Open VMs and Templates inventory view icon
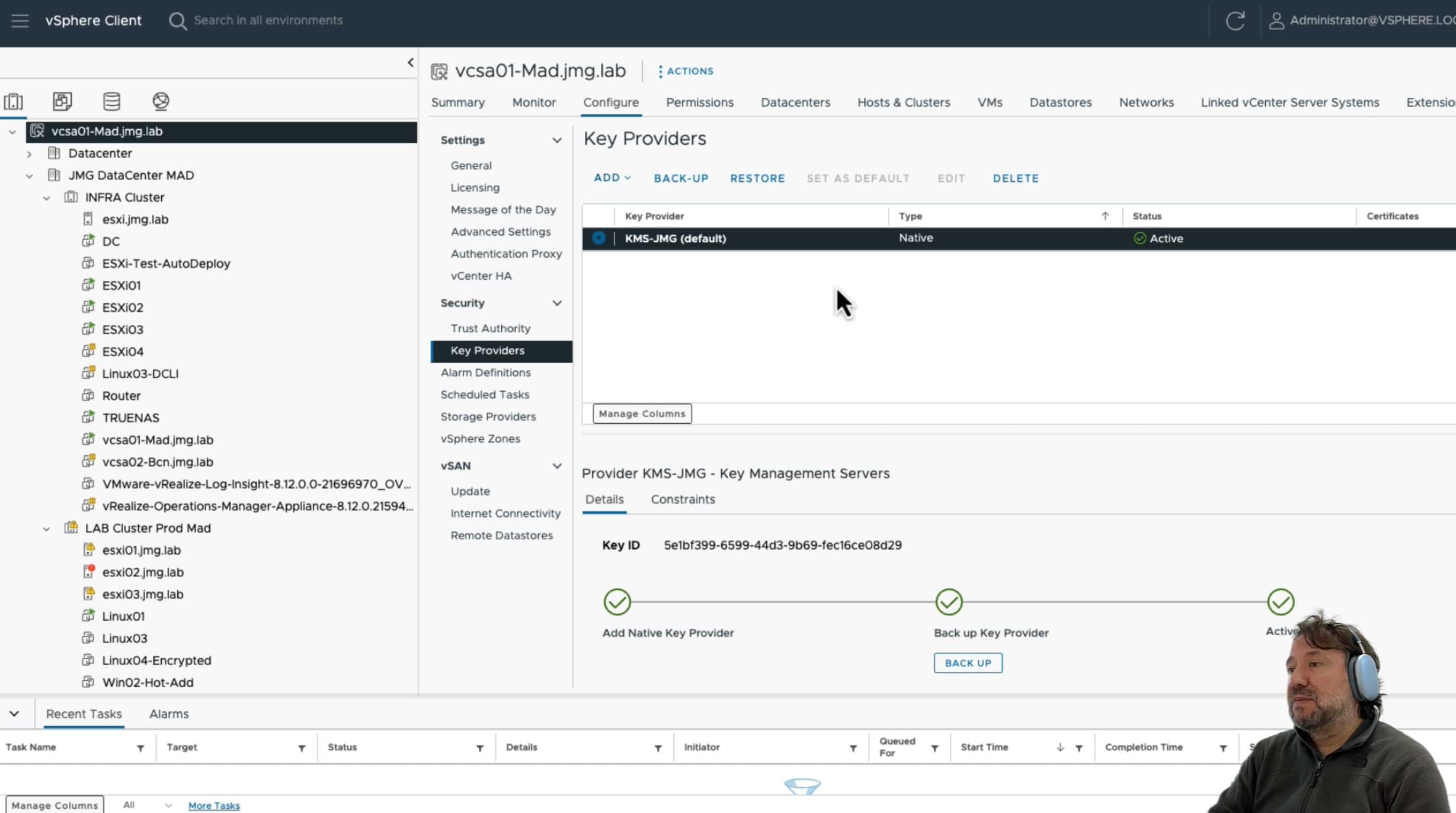1456x813 pixels. 62,101
